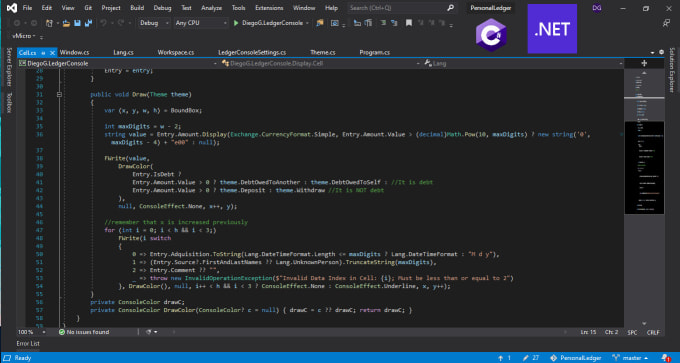
Task: Collapse the Draw method outlining at line 31
Action: click(x=59, y=94)
